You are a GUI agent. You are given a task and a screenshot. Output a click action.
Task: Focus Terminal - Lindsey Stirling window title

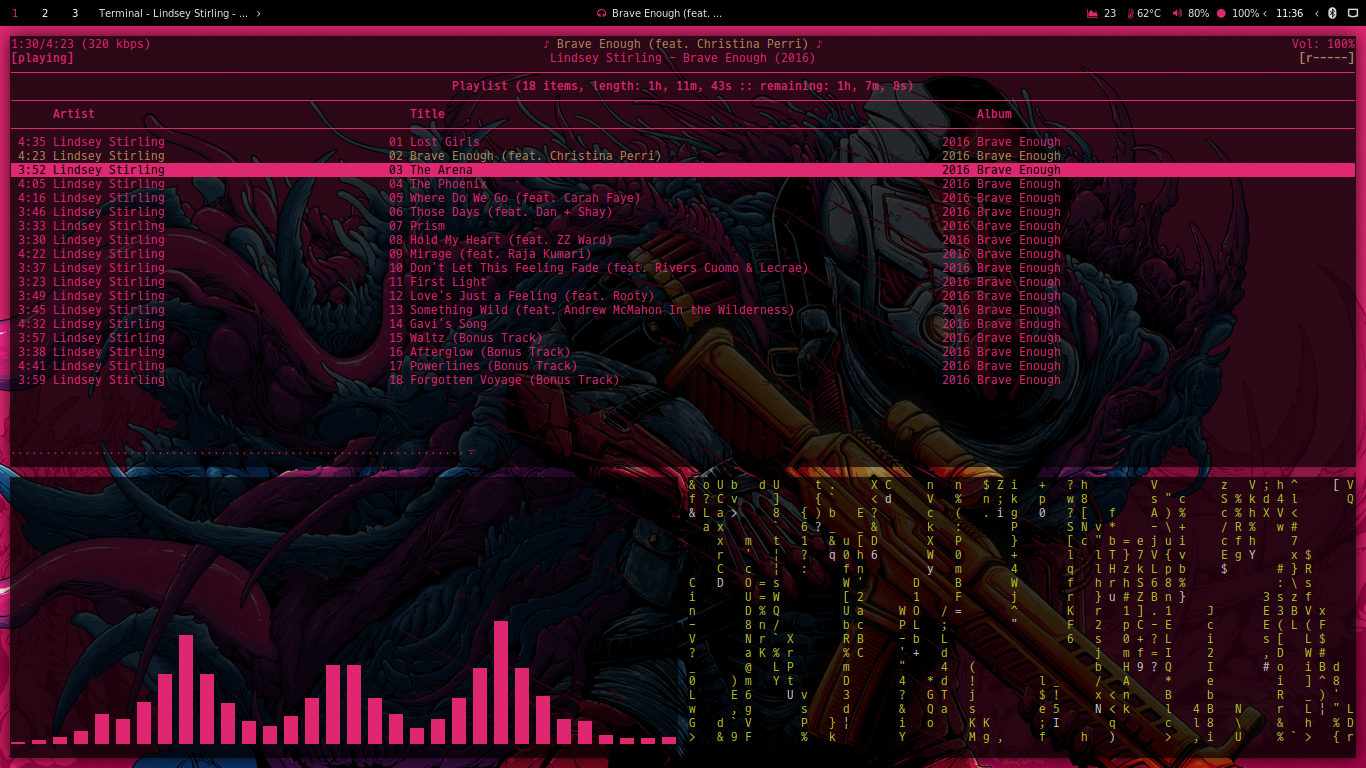pyautogui.click(x=173, y=13)
